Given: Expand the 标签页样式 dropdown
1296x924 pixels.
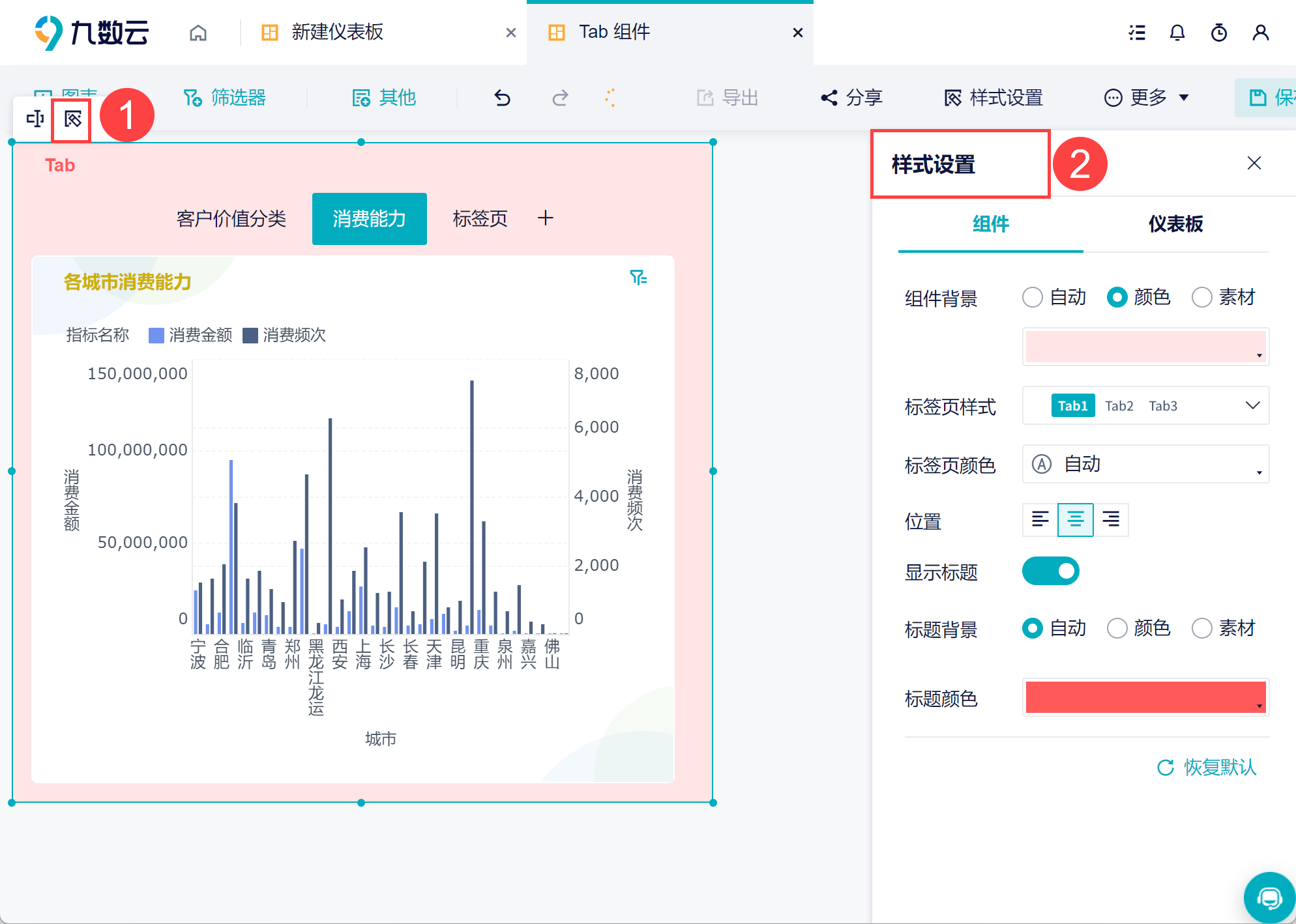Looking at the screenshot, I should coord(1145,405).
